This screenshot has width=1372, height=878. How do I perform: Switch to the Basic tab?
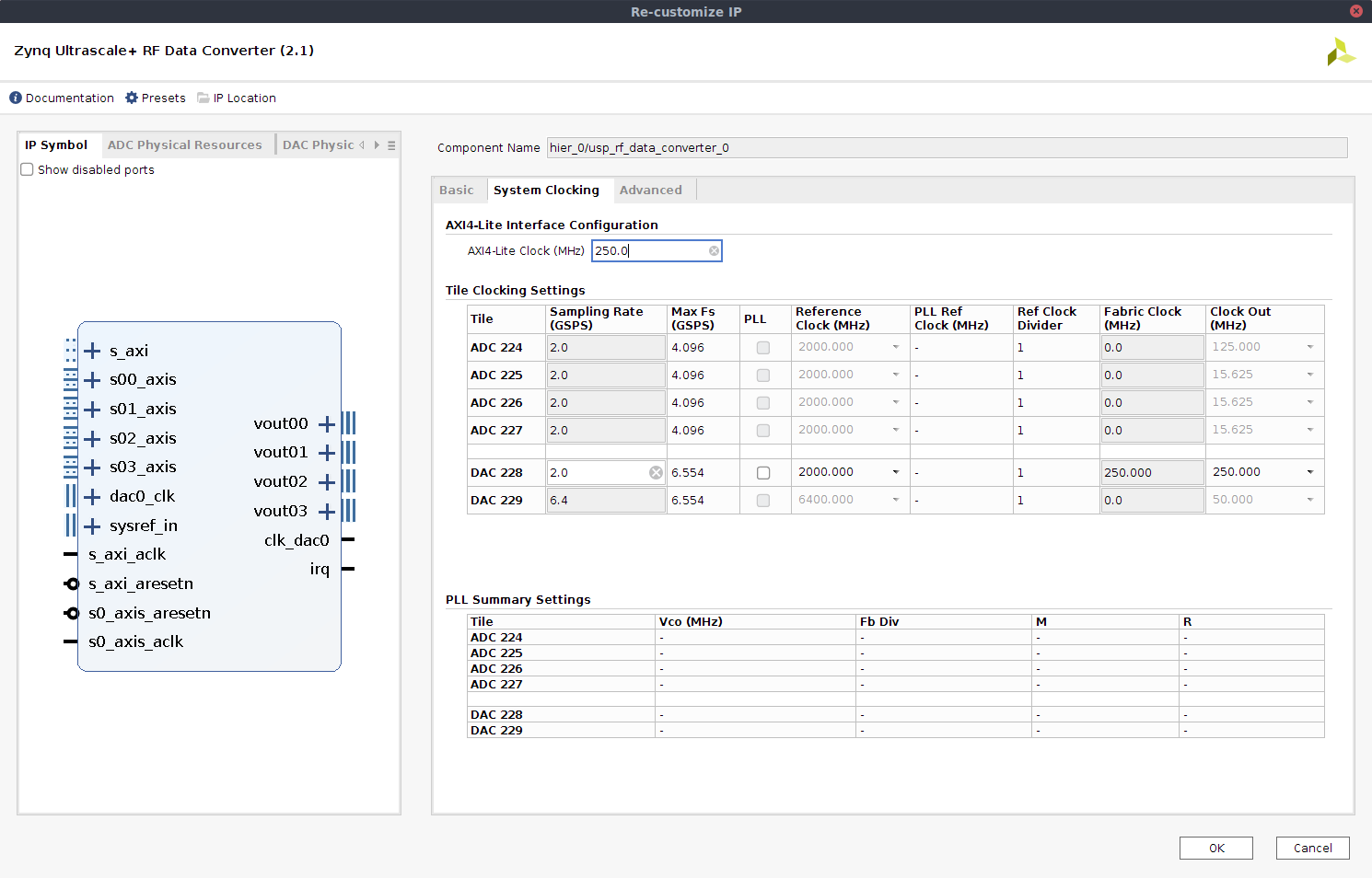pos(457,191)
